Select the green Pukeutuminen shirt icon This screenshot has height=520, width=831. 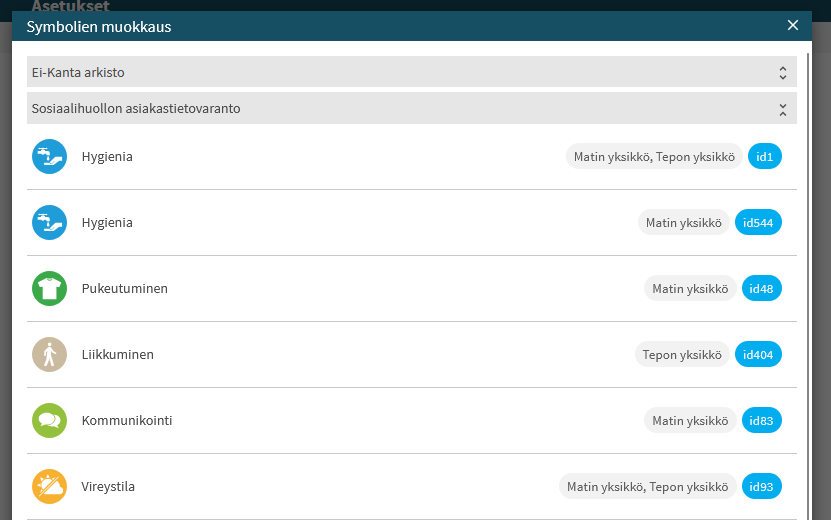click(49, 288)
